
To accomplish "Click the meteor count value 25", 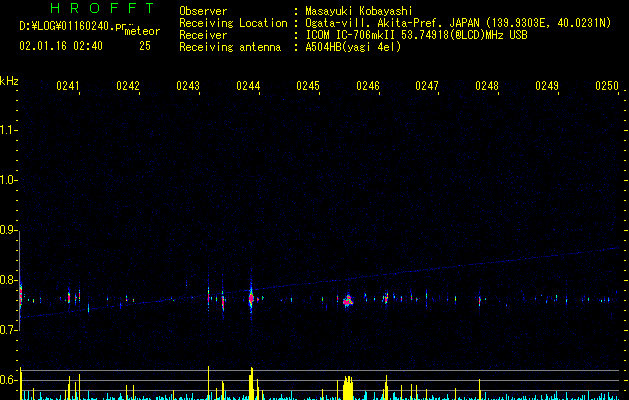I will [x=145, y=46].
